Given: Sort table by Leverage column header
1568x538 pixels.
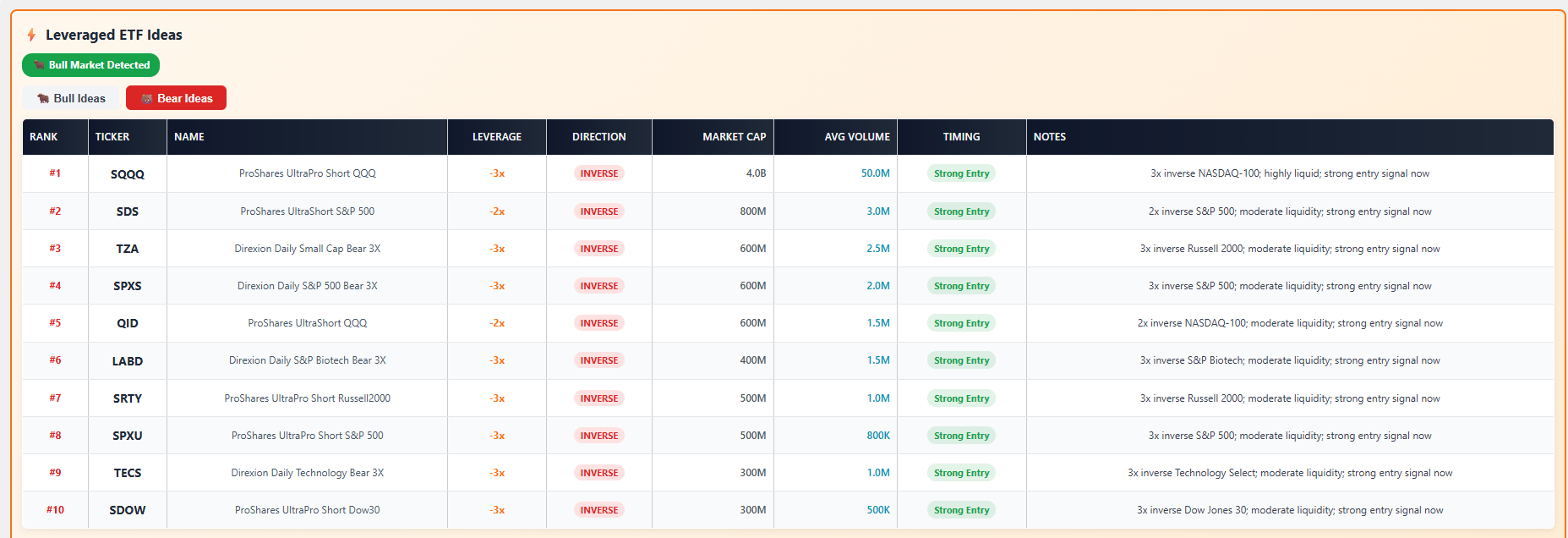Looking at the screenshot, I should click(x=496, y=137).
